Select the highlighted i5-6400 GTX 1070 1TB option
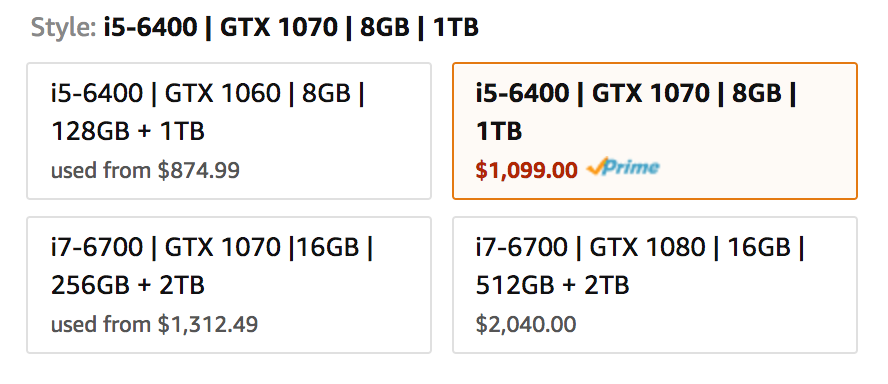The image size is (888, 384). tap(655, 131)
